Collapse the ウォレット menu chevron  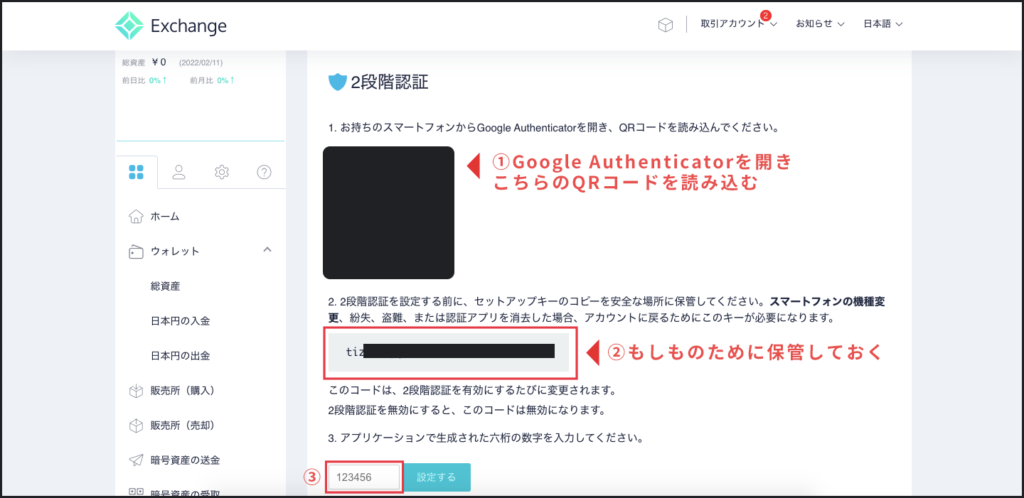267,250
